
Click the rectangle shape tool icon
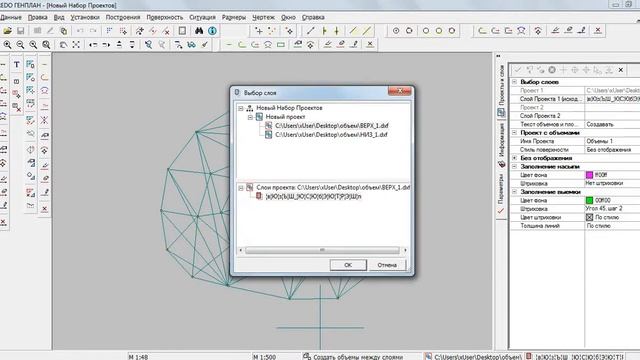pyautogui.click(x=281, y=44)
